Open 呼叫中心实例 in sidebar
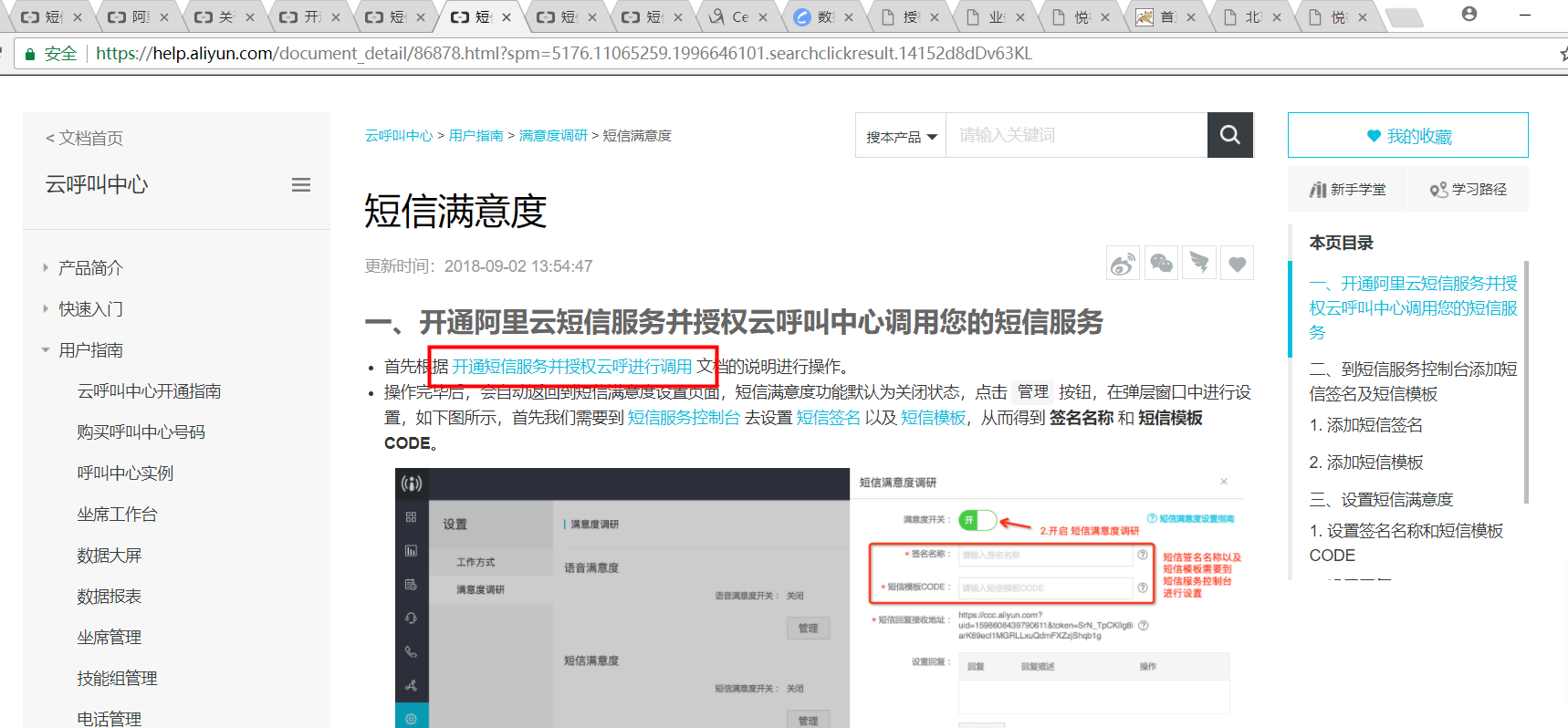The image size is (1568, 728). (x=125, y=473)
